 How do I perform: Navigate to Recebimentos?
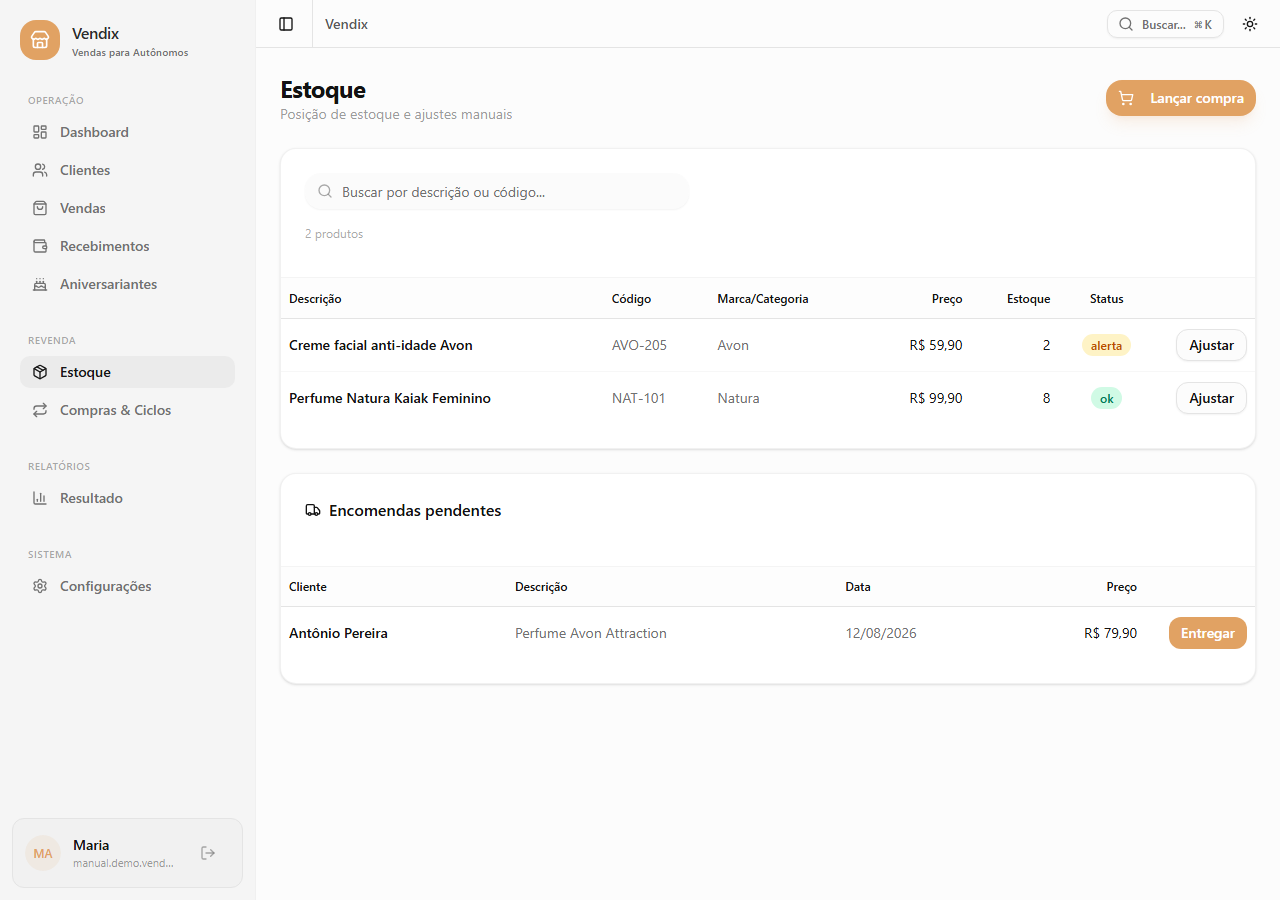coord(127,246)
